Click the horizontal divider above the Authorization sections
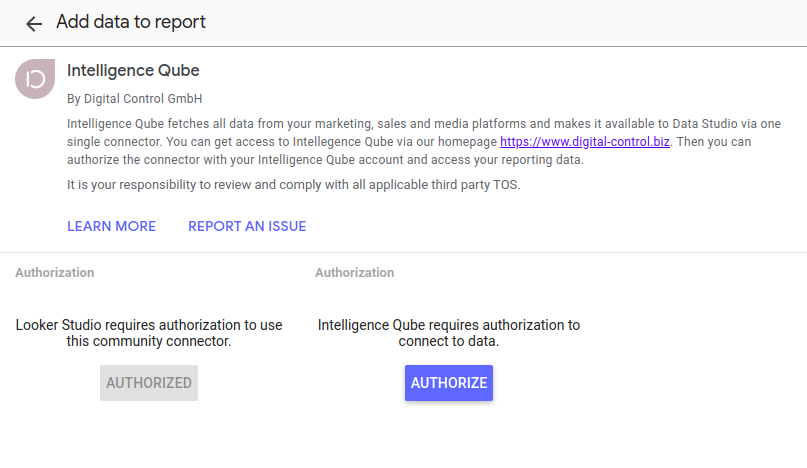Viewport: 807px width, 468px height. (x=403, y=252)
